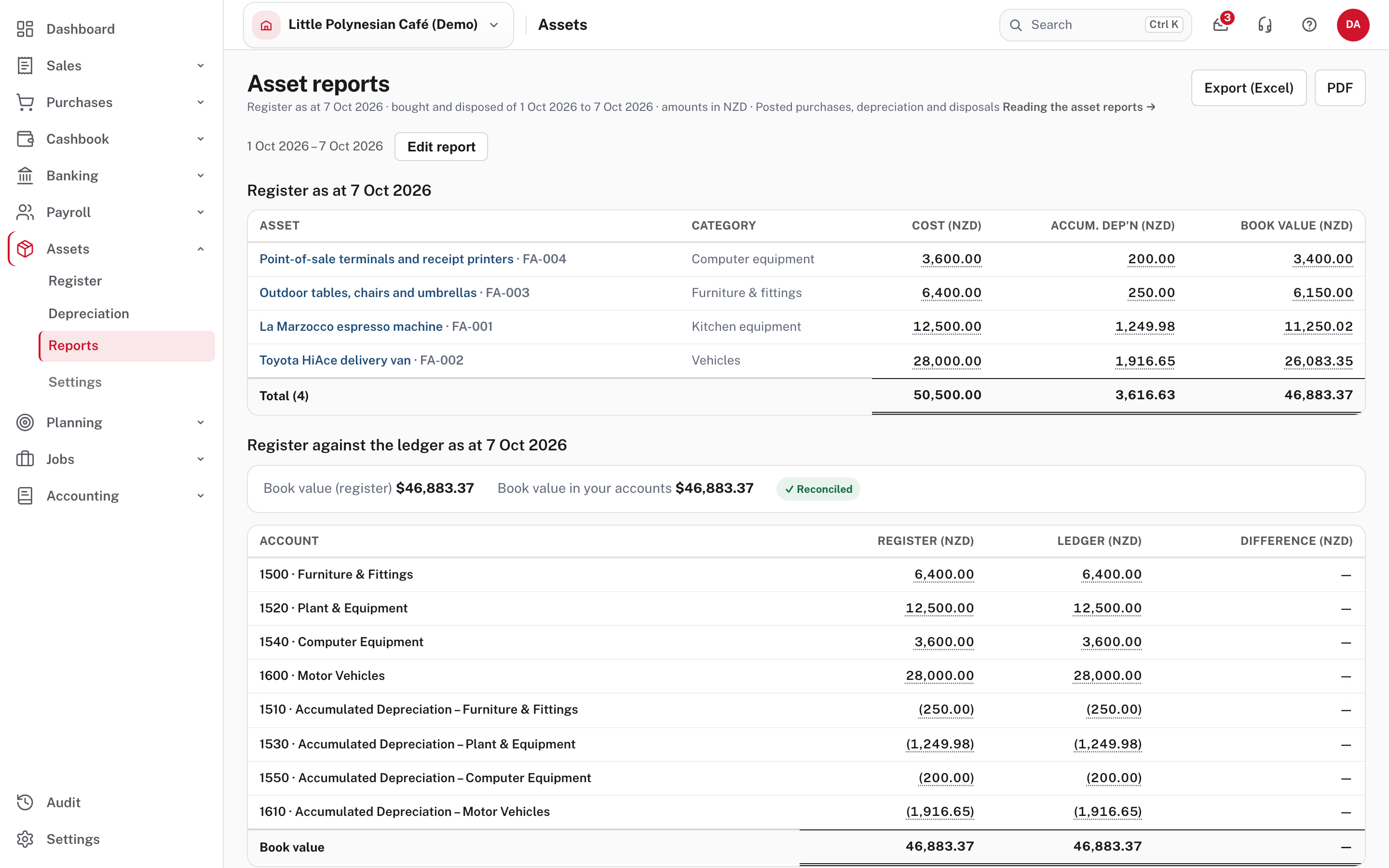The image size is (1389, 868).
Task: Select Reports under Assets
Action: 127,346
